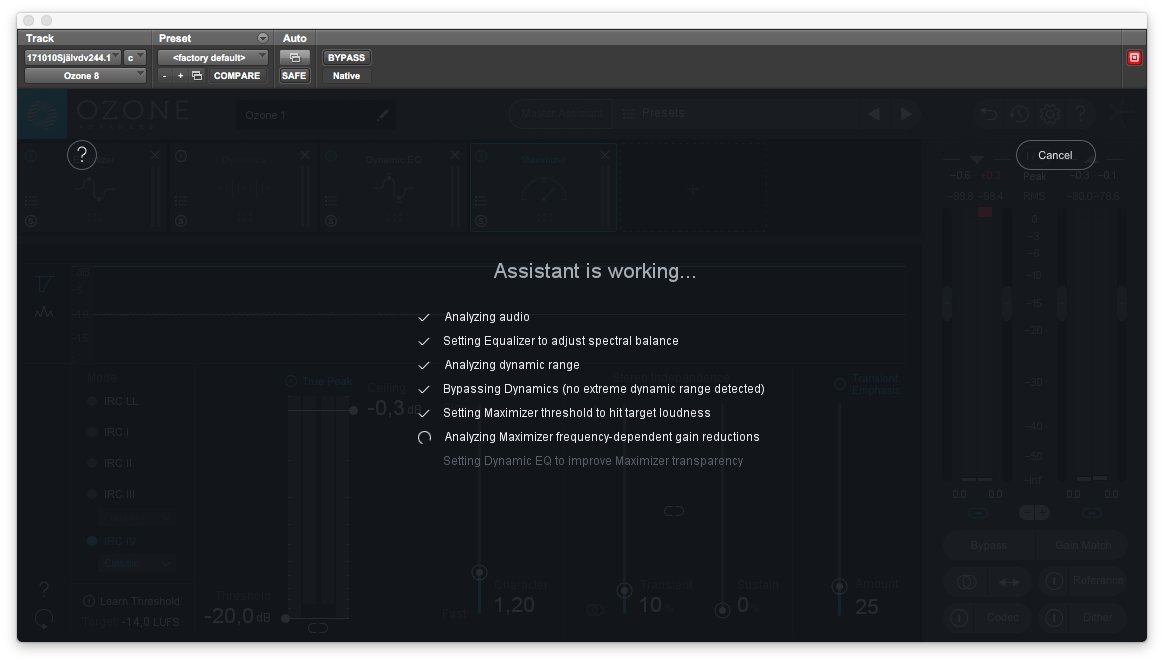
Task: Click the Sustain slider handle
Action: click(x=722, y=610)
